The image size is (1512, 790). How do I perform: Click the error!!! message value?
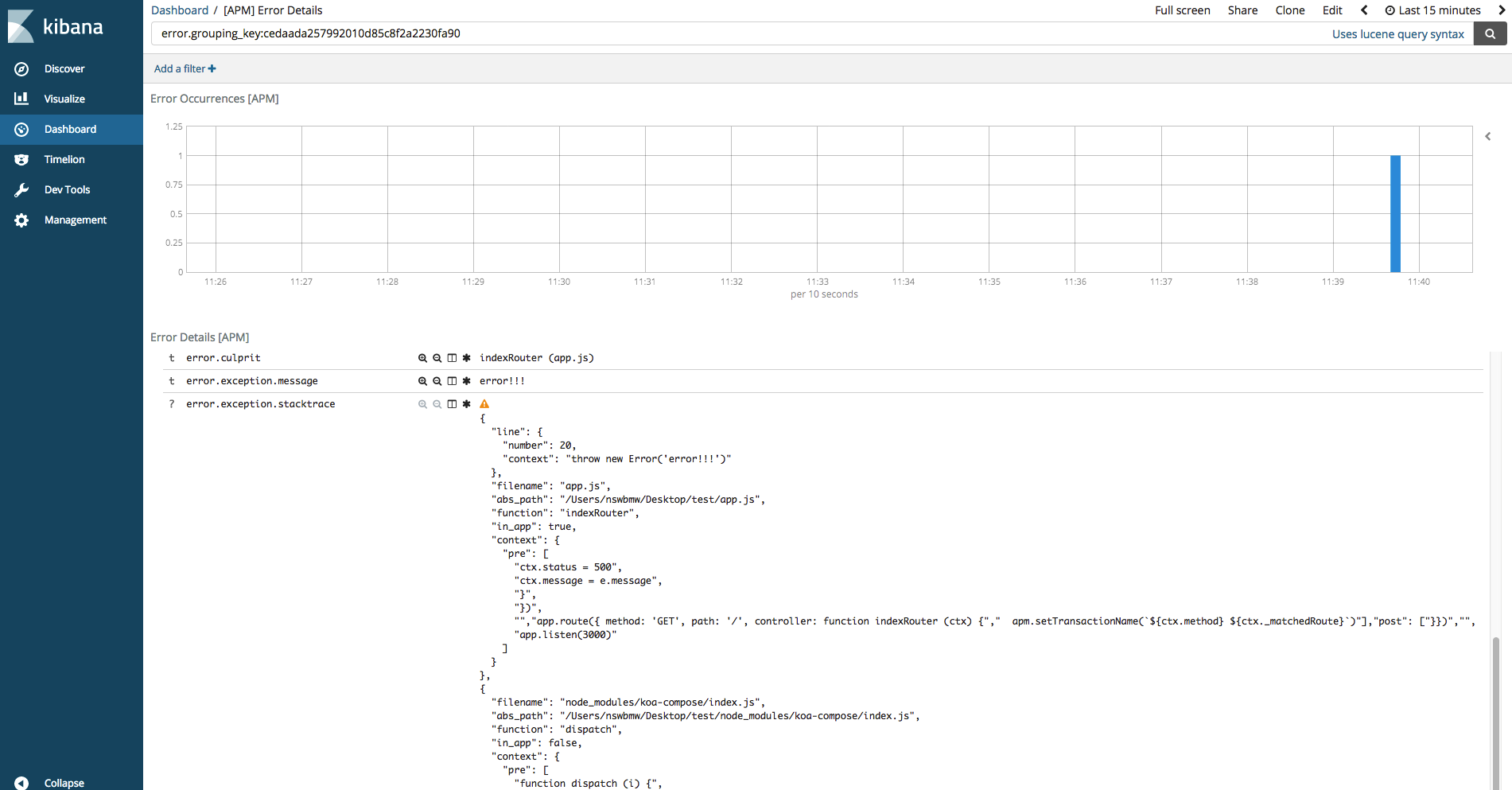[x=502, y=381]
